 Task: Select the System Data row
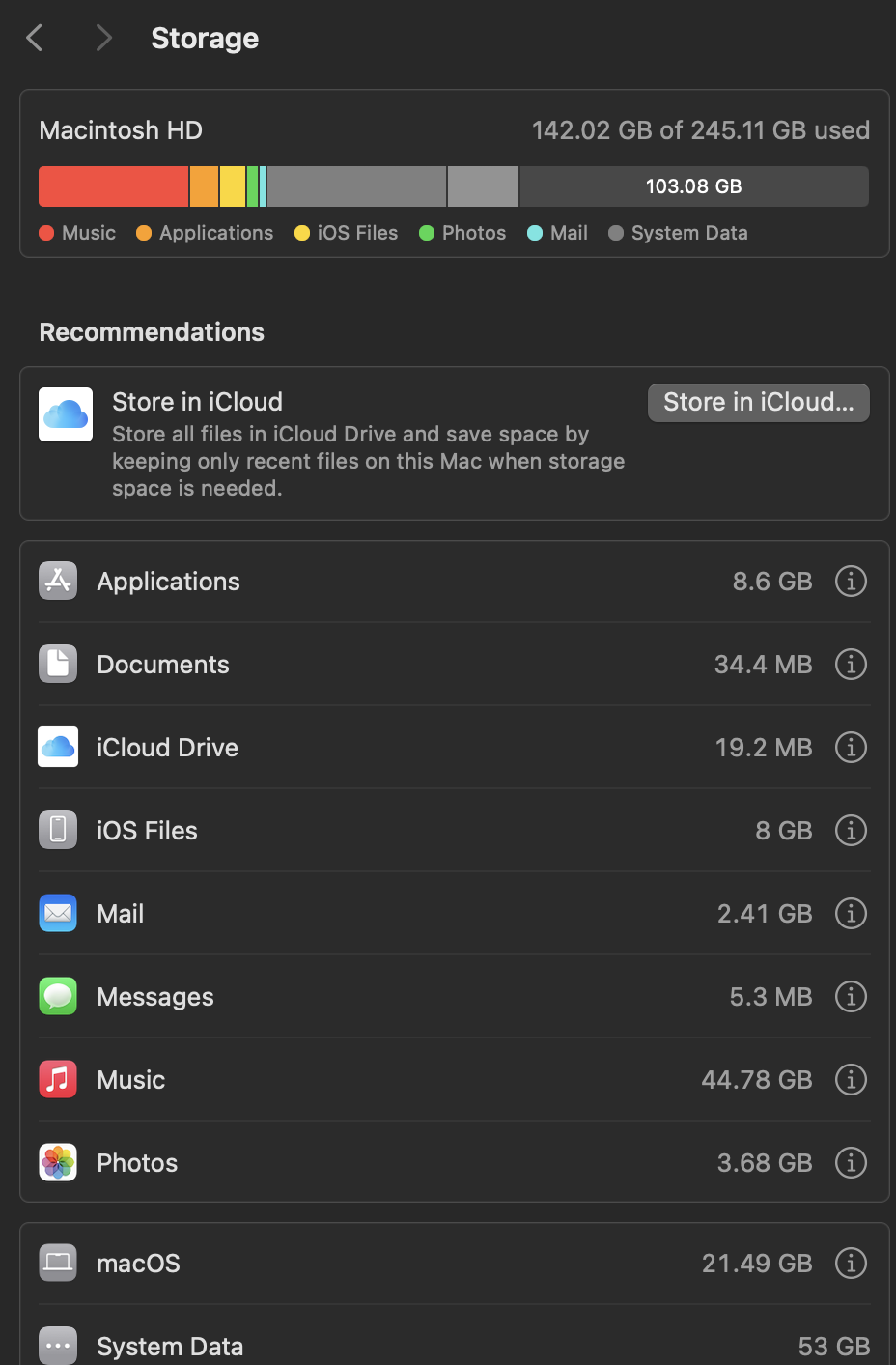pyautogui.click(x=386, y=1346)
